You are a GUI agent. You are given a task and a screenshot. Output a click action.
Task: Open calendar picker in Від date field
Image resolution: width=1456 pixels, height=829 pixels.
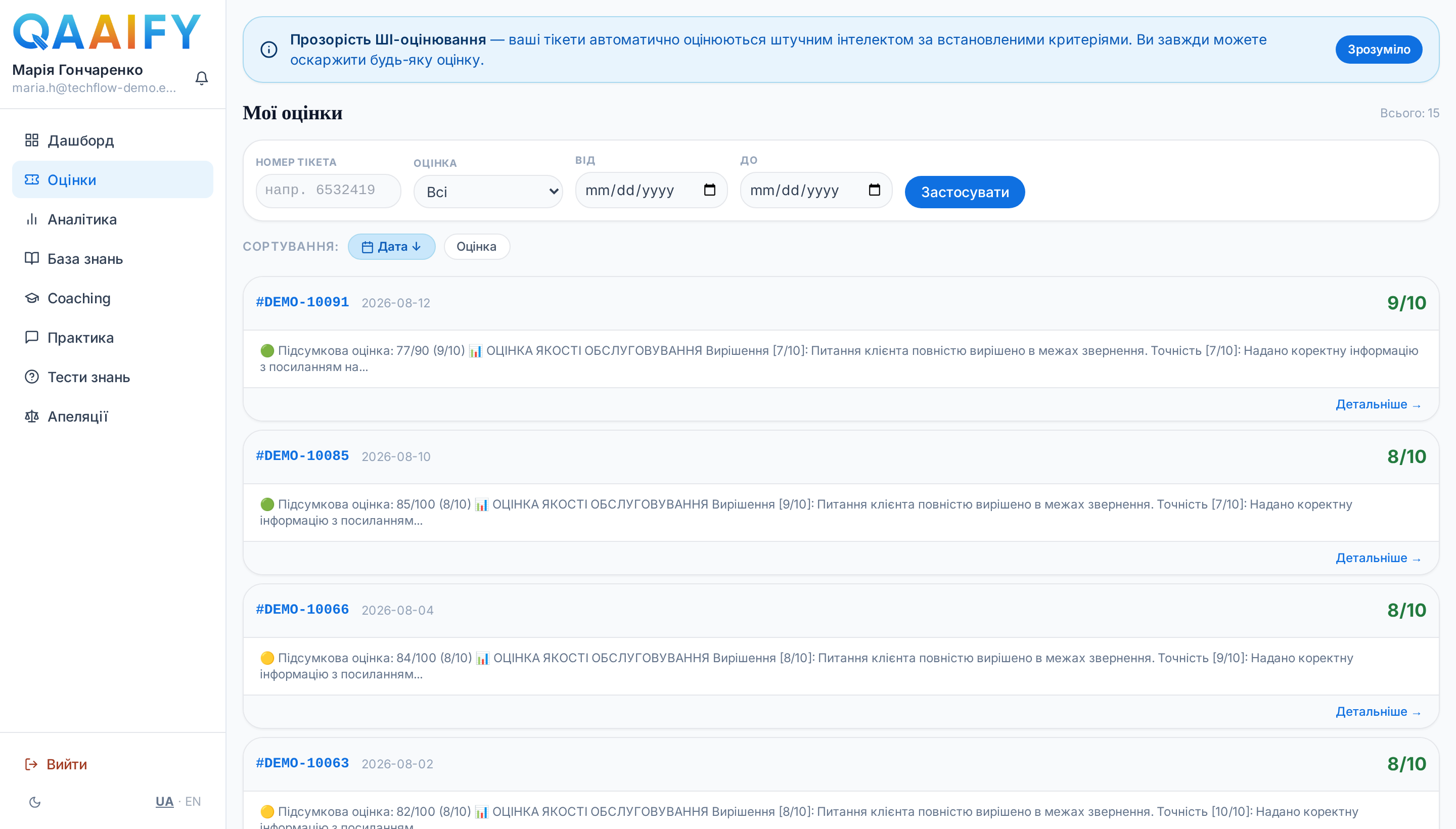click(x=709, y=190)
